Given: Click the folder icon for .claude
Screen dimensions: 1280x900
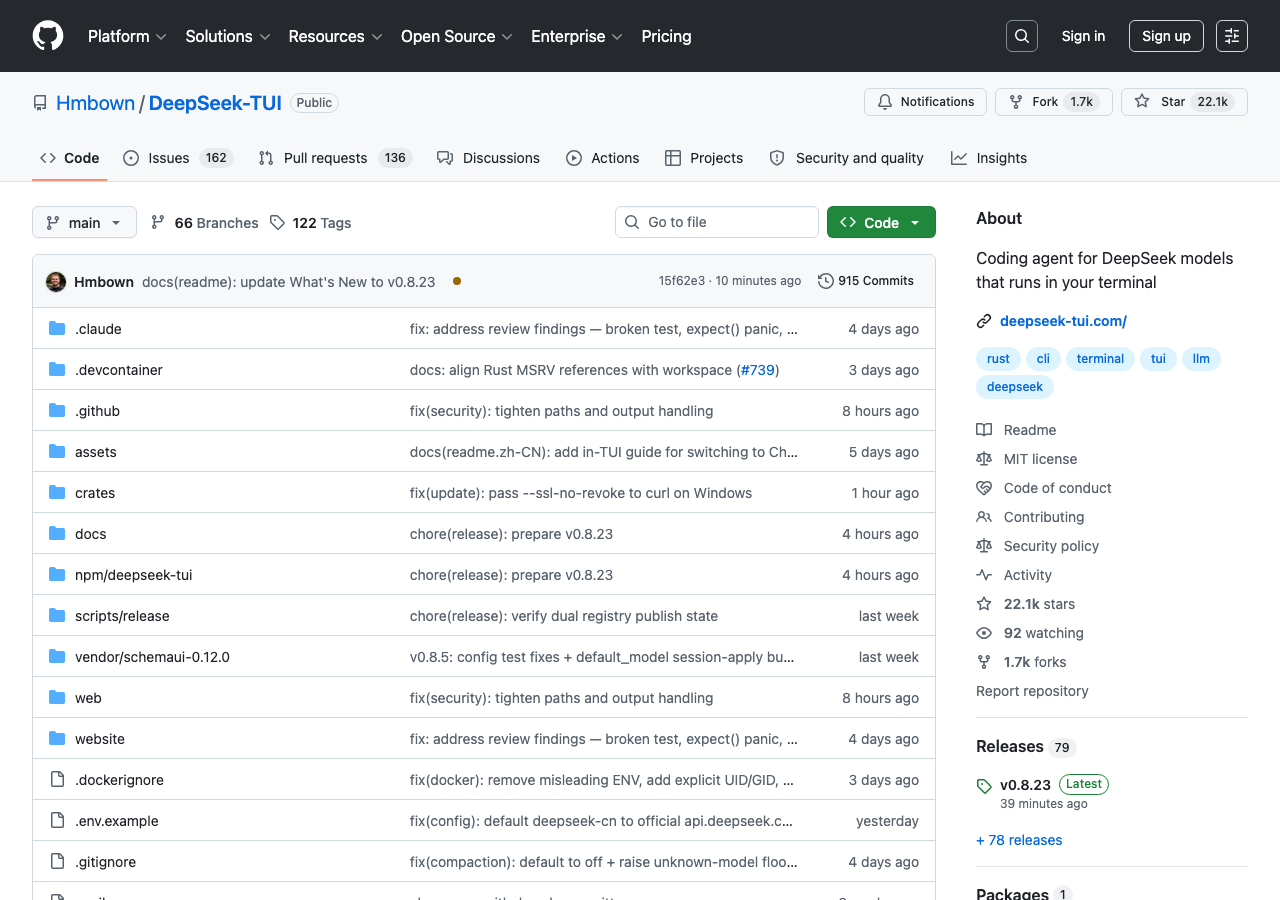Looking at the screenshot, I should 57,329.
